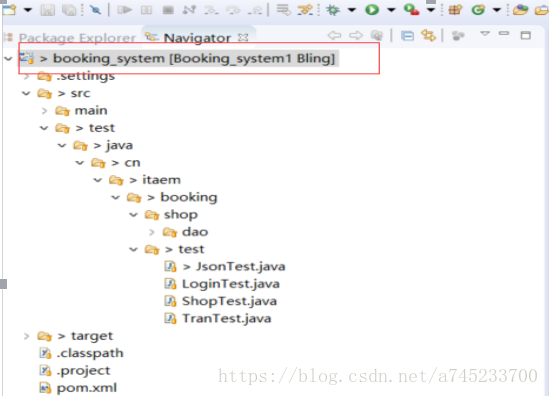549x396 pixels.
Task: Open the Run configurations dropdown arrow
Action: 391,10
